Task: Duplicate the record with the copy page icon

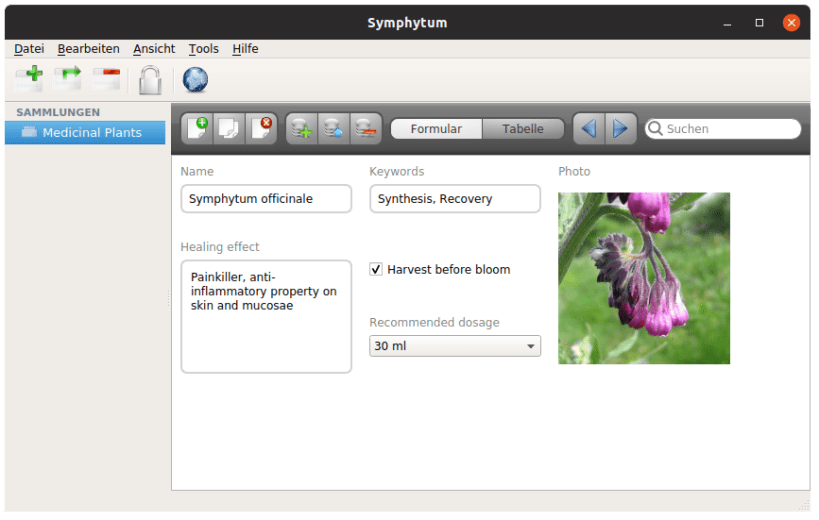Action: point(229,128)
